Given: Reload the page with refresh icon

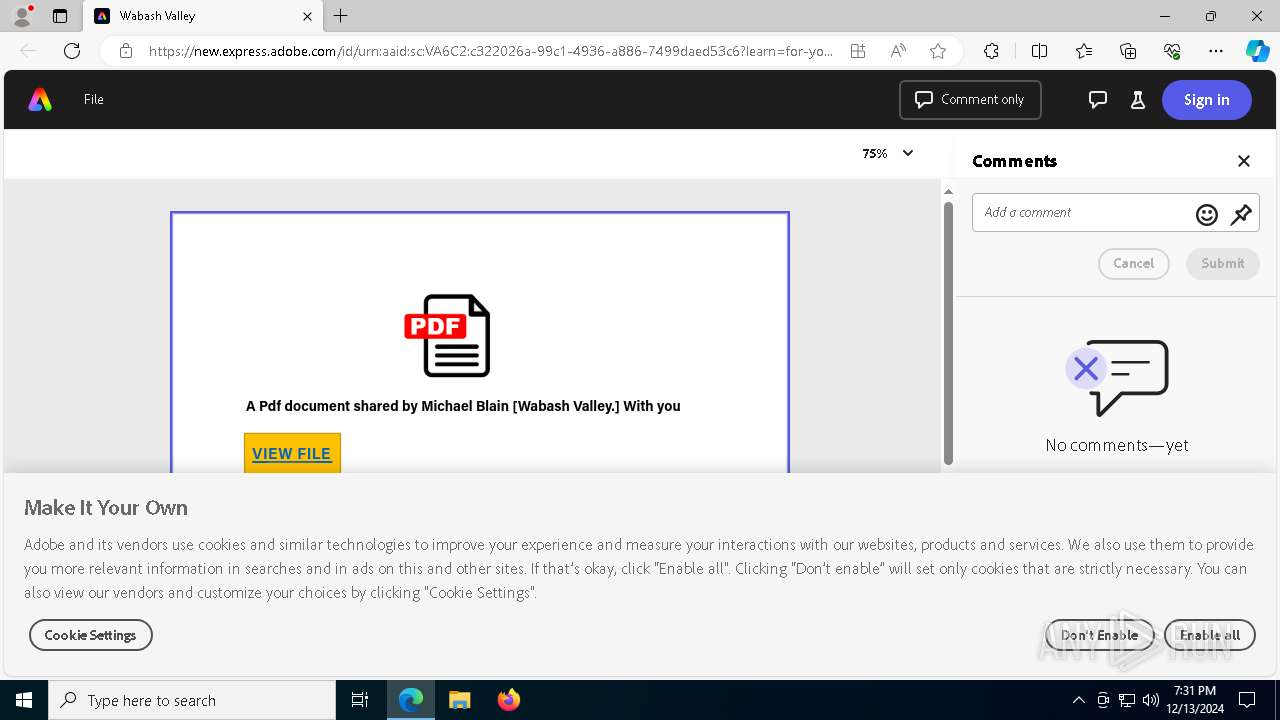Looking at the screenshot, I should tap(72, 51).
